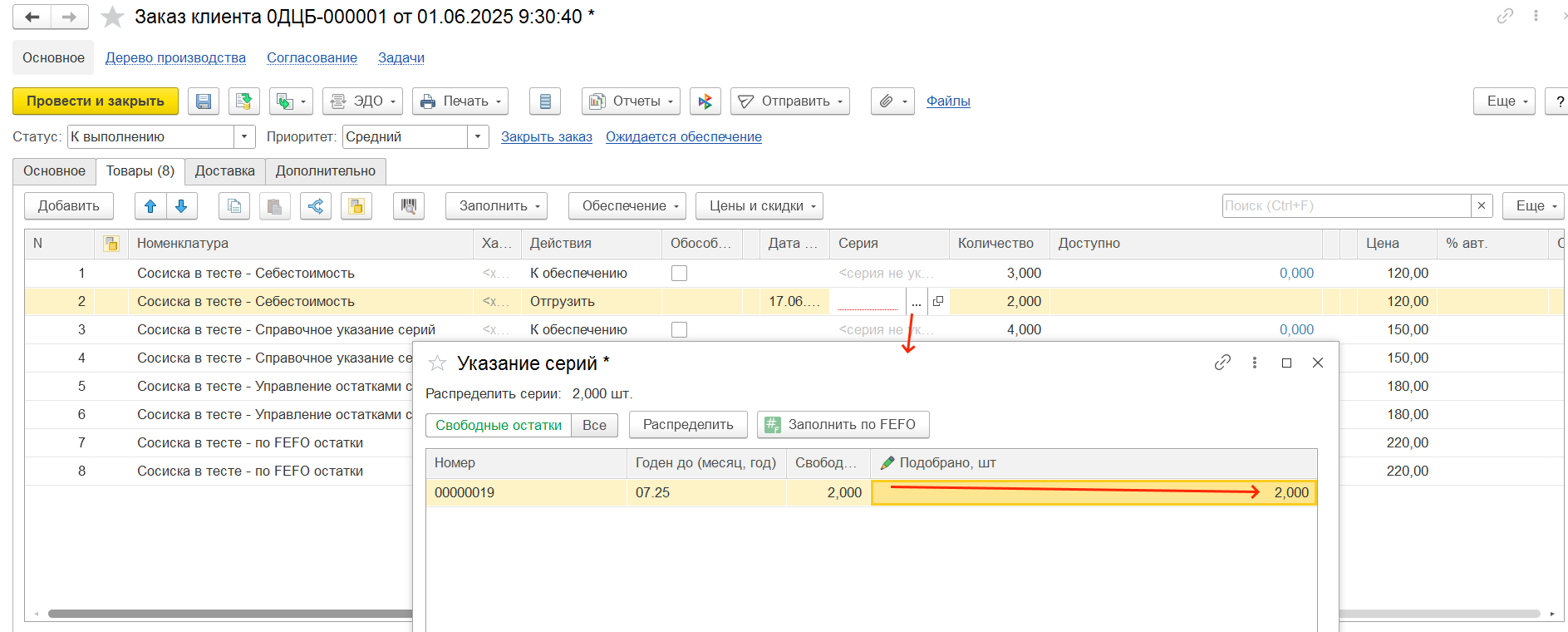
Task: Add to favorites with star icon
Action: 112,17
